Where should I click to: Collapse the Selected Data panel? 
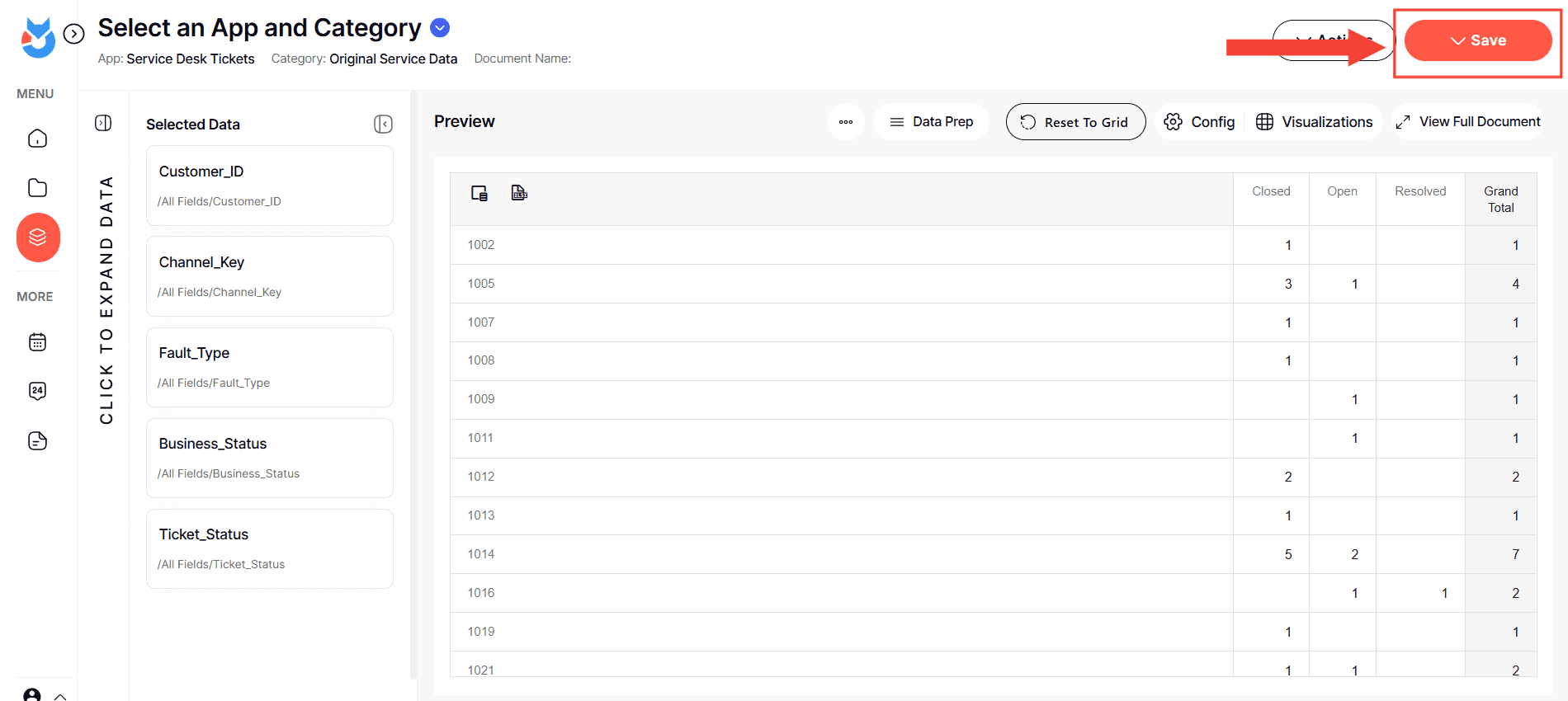pyautogui.click(x=383, y=124)
